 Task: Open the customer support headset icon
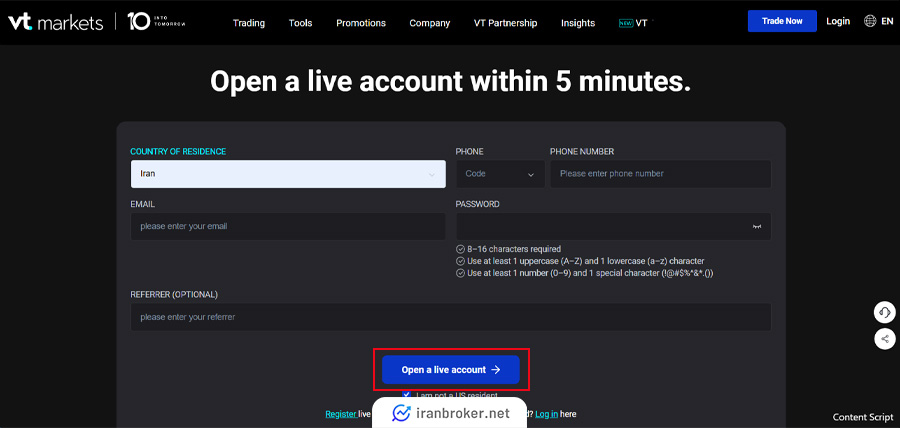point(884,312)
